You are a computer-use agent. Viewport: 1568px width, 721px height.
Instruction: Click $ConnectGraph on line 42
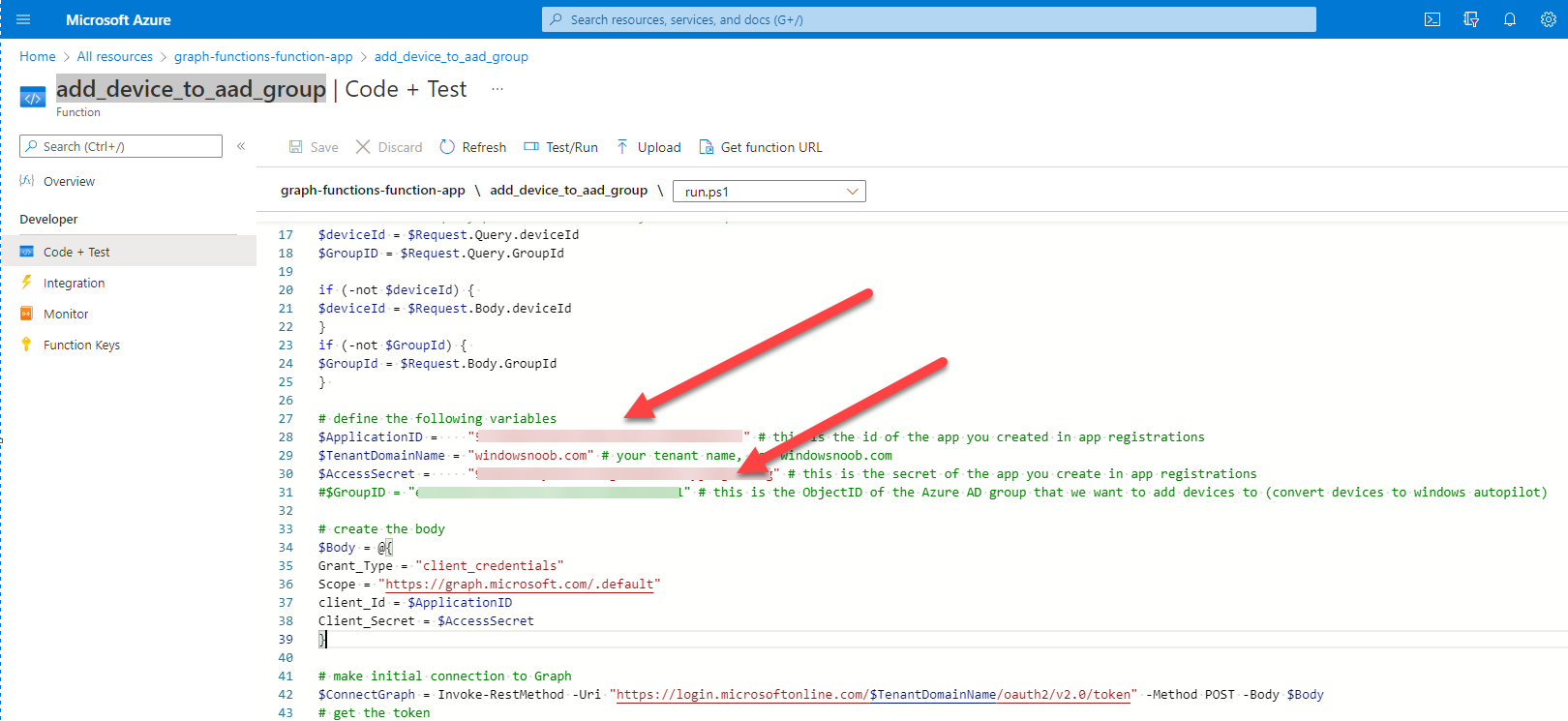pos(367,694)
